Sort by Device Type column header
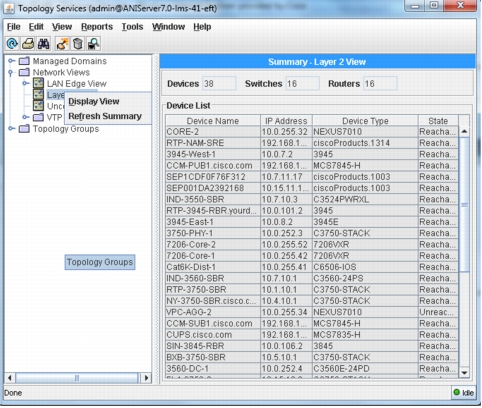This screenshot has height=408, width=482. click(365, 121)
